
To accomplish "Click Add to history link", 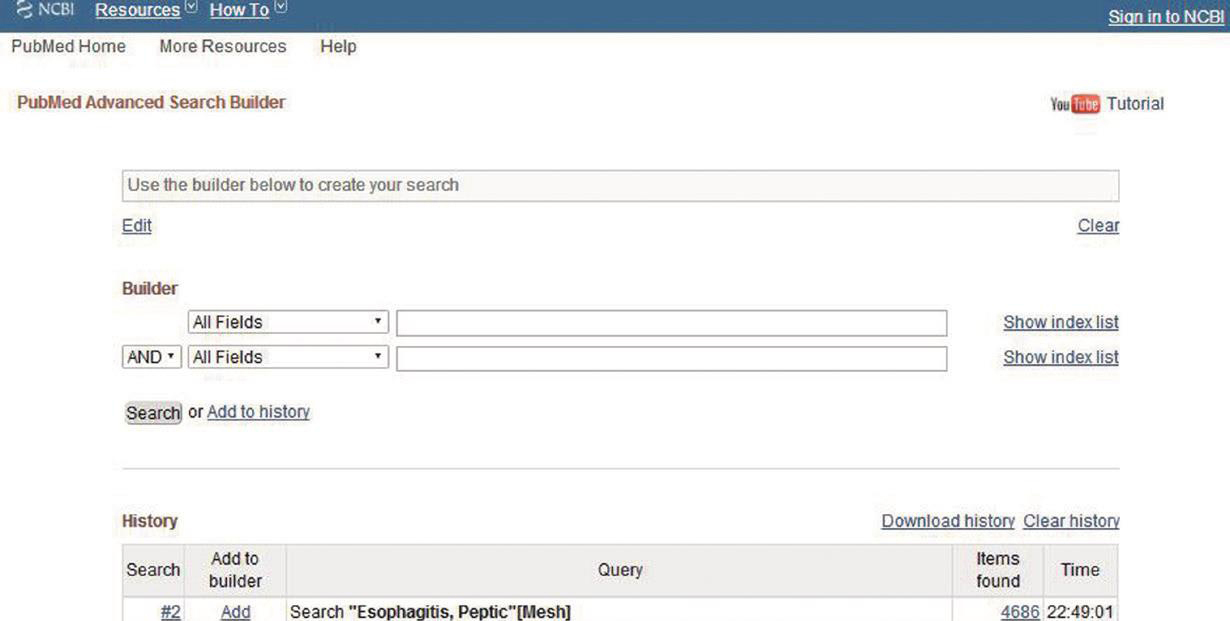I will point(258,412).
